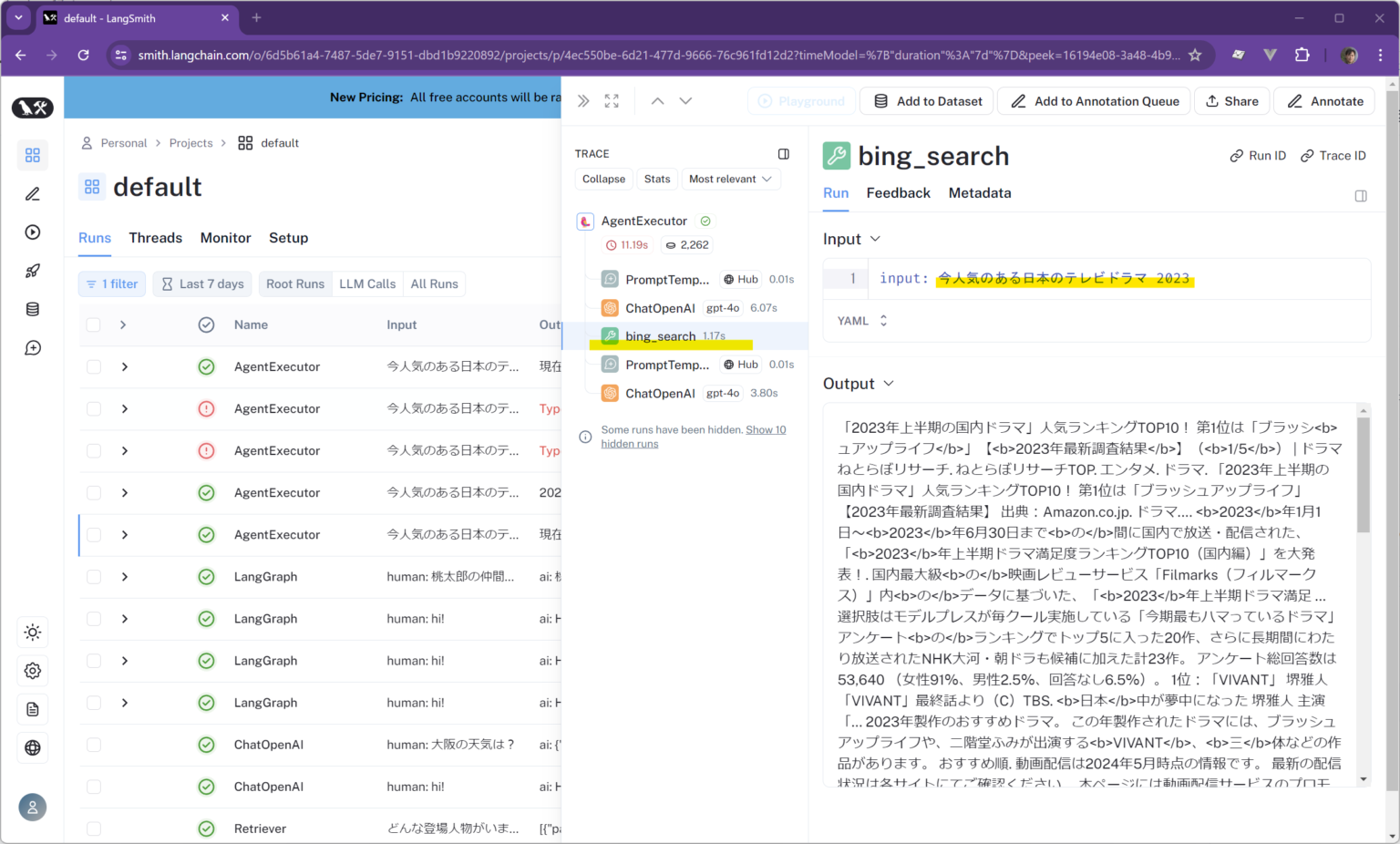This screenshot has height=844, width=1400.
Task: Open the settings gear in the sidebar
Action: tap(33, 671)
